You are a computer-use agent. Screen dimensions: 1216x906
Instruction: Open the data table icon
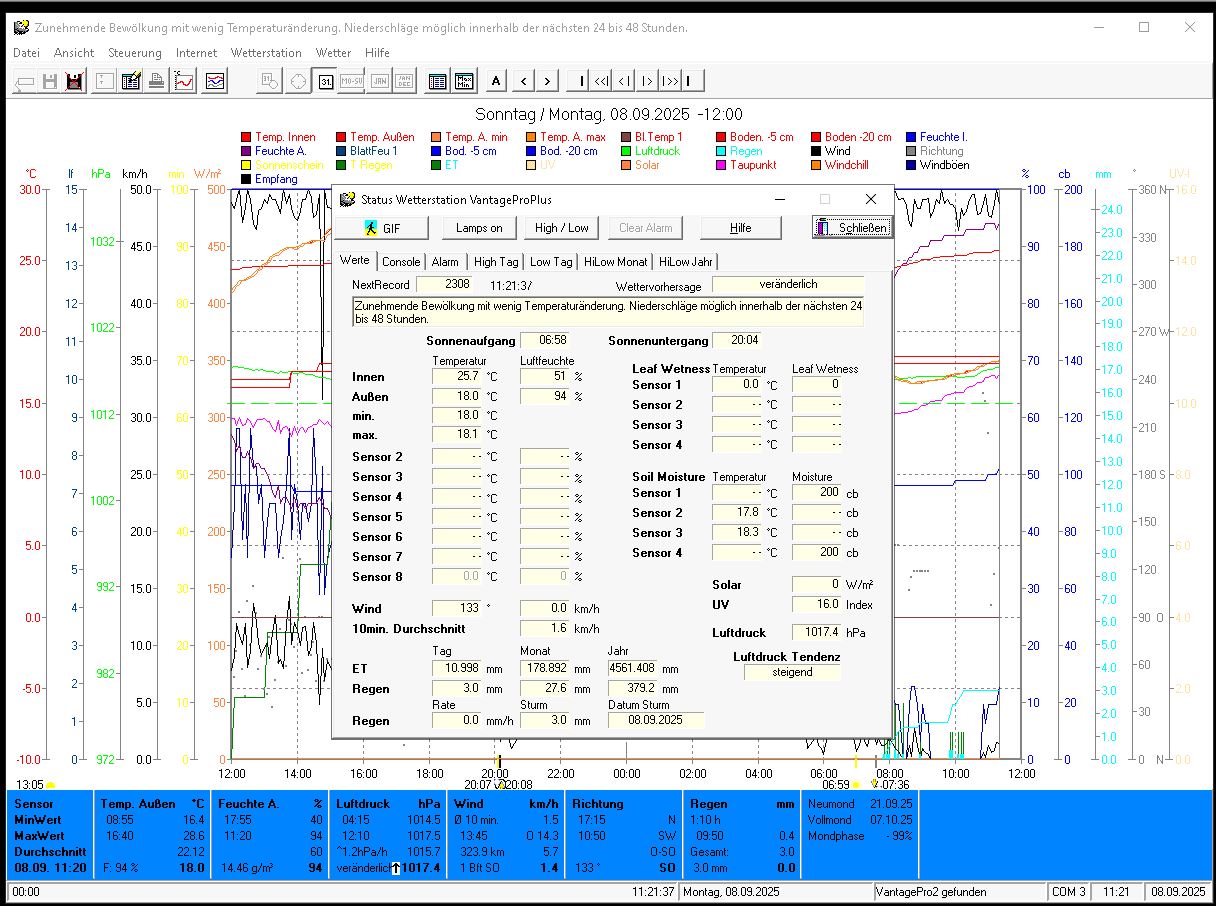pyautogui.click(x=437, y=82)
